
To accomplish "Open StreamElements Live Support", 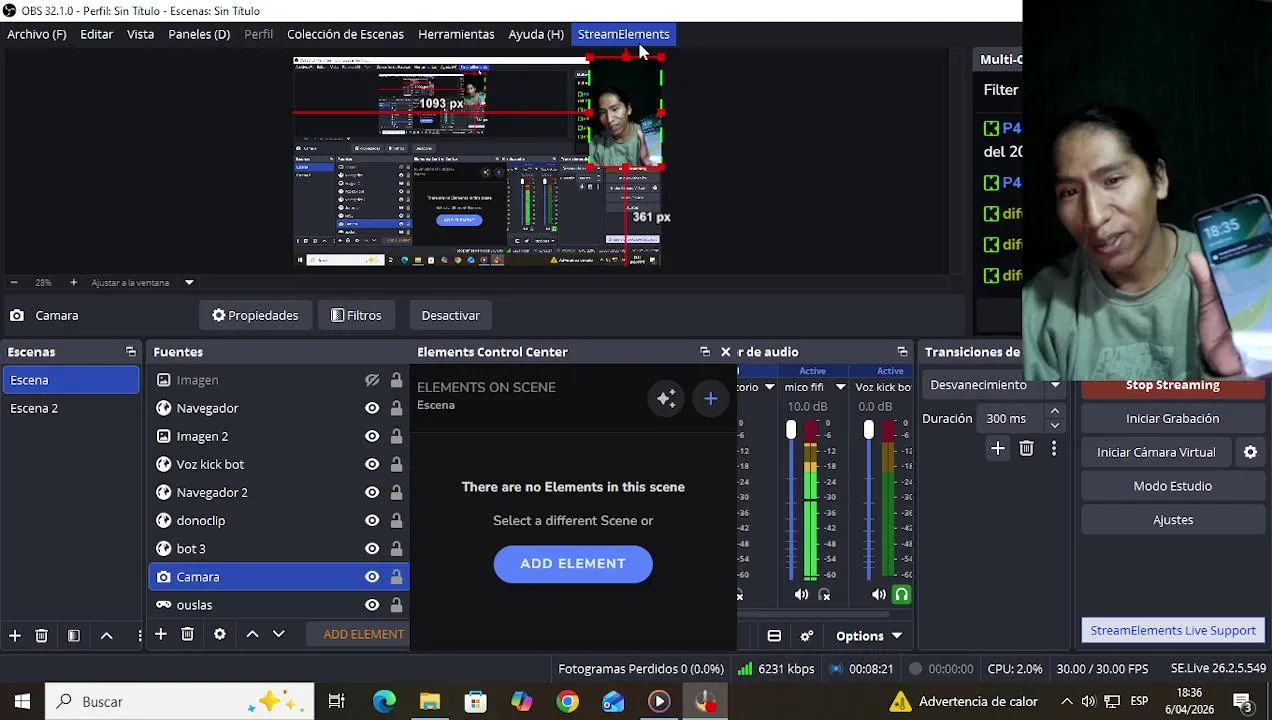I will pyautogui.click(x=1173, y=631).
